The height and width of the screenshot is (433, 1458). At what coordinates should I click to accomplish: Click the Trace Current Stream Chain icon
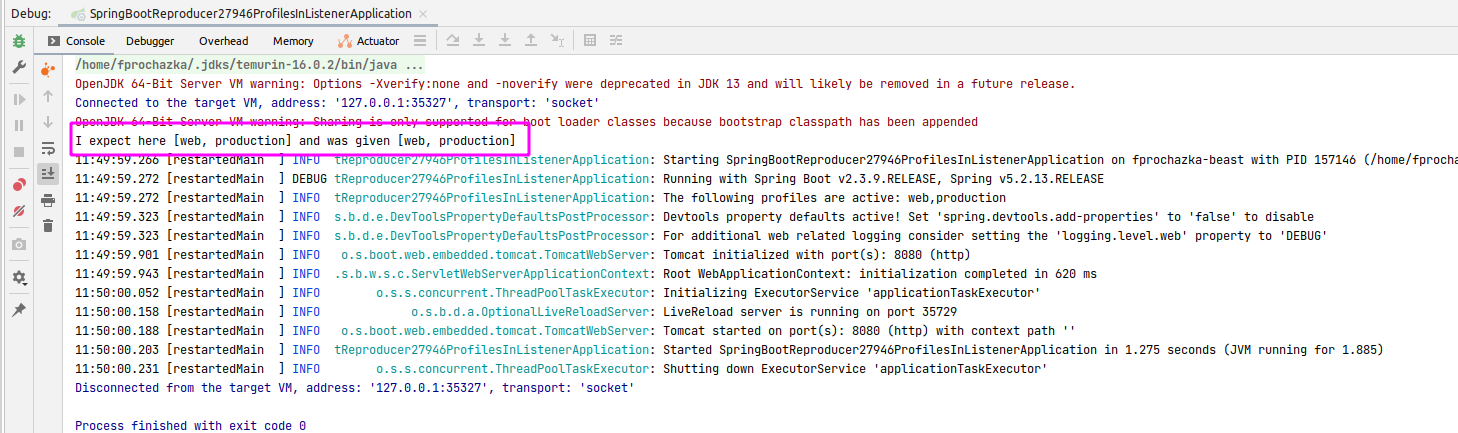coord(616,41)
